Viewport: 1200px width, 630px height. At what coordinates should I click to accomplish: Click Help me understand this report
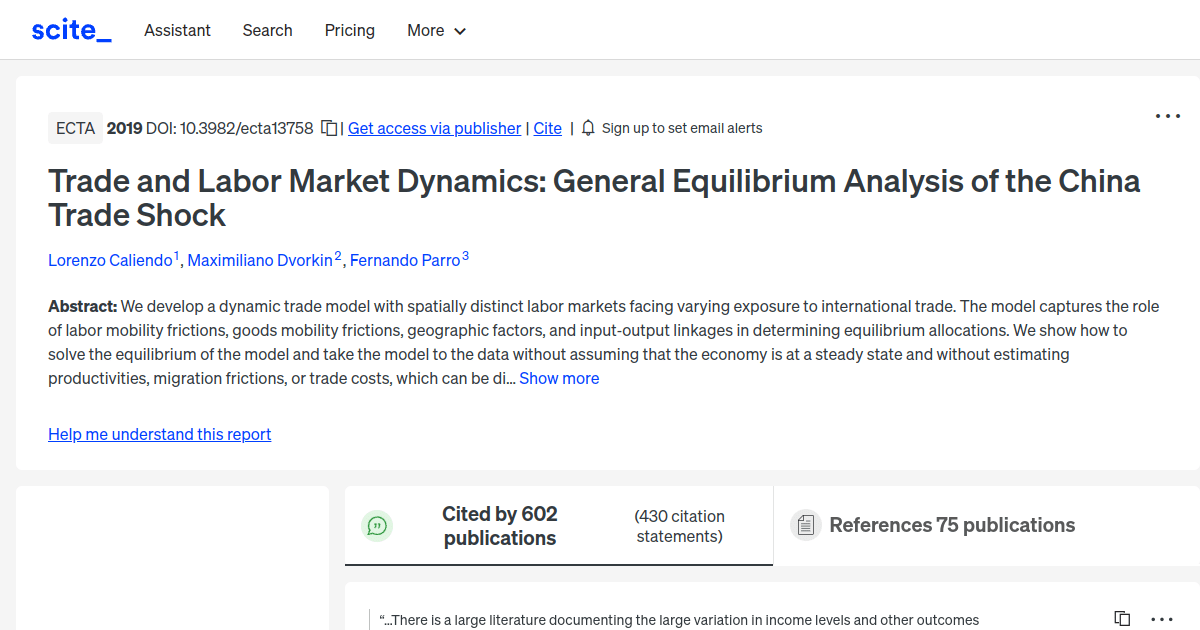pos(159,434)
